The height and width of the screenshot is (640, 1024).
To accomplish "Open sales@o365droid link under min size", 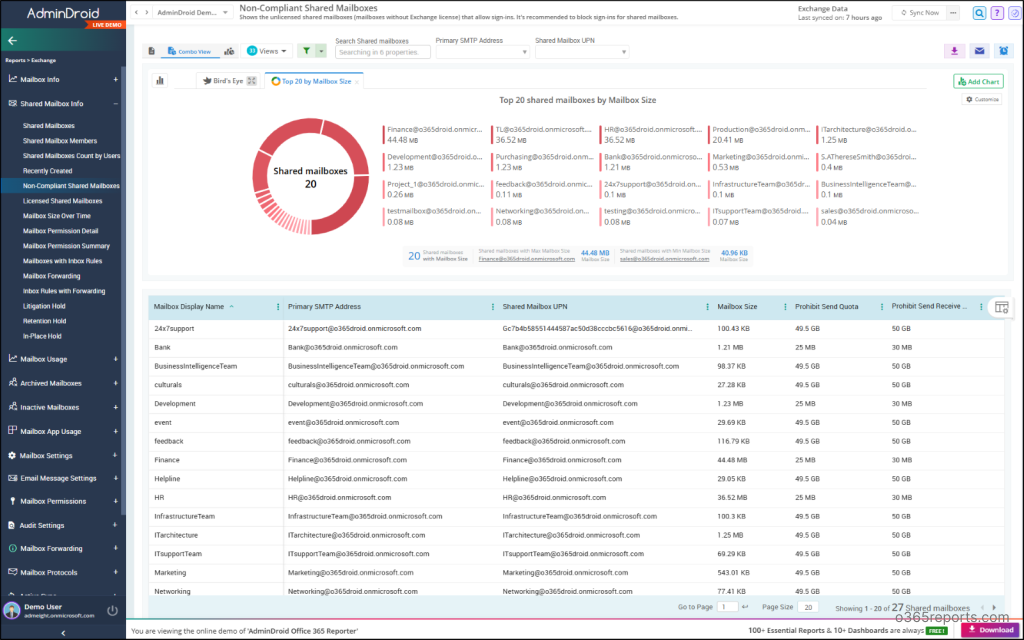I will [x=664, y=259].
